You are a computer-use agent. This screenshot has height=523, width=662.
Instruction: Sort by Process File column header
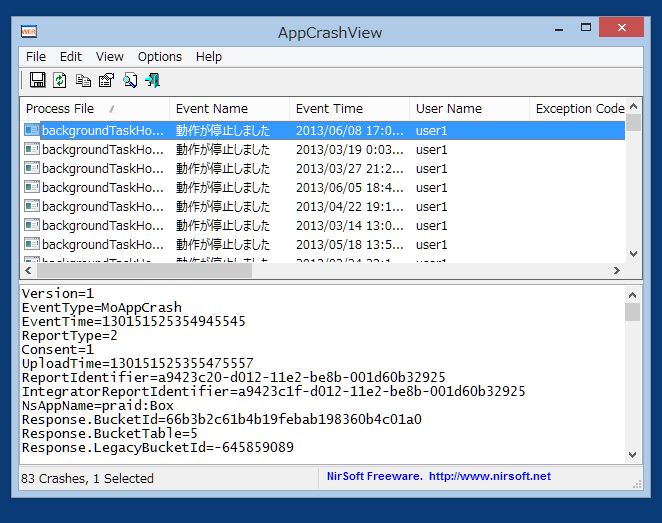[x=95, y=108]
